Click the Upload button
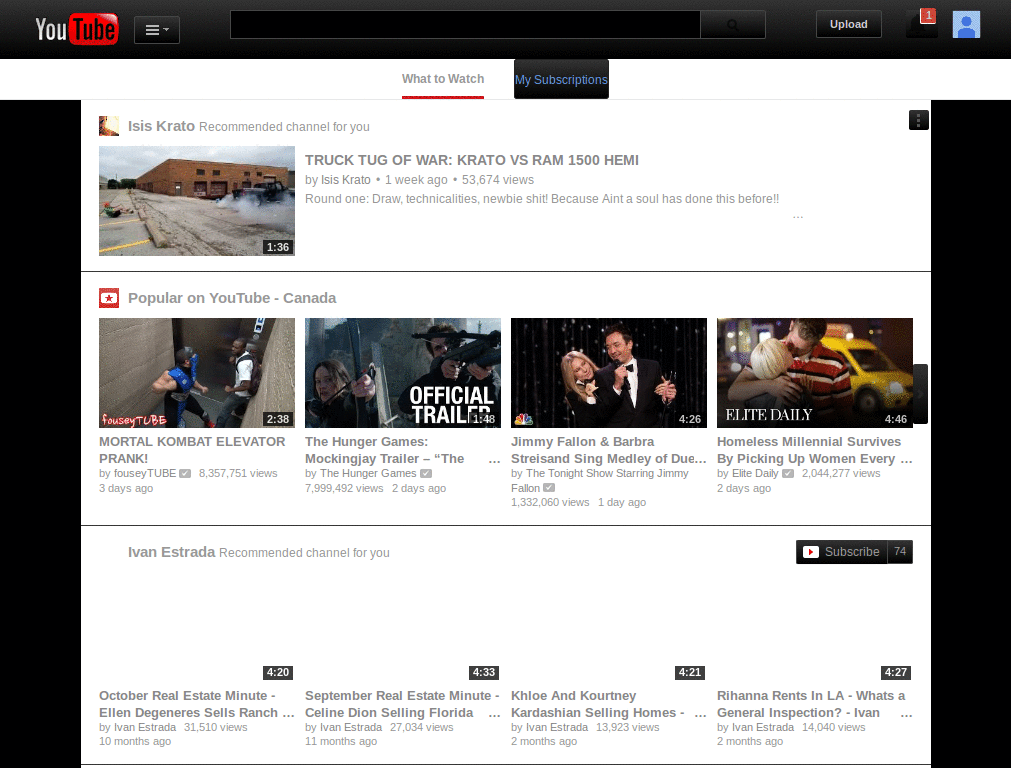 pos(848,24)
